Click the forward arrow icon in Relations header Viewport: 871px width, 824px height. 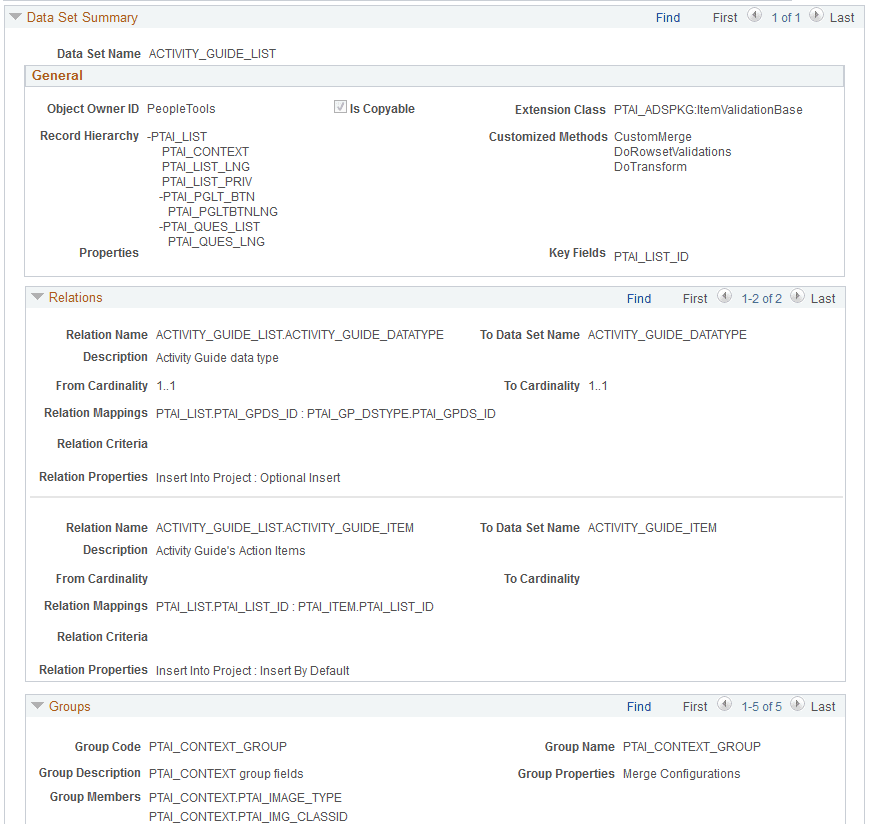(797, 297)
